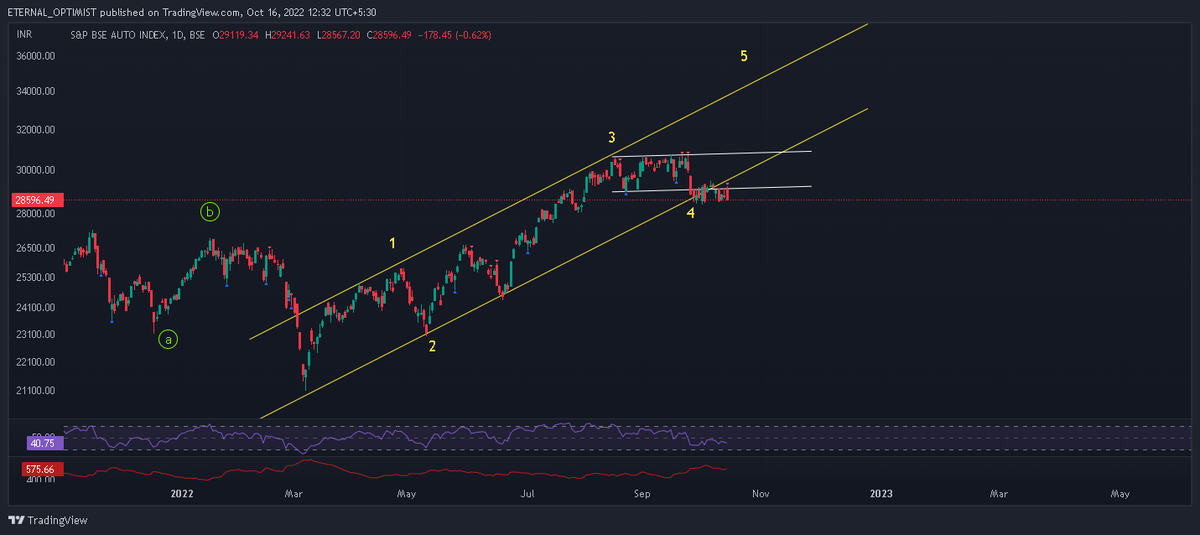Image resolution: width=1200 pixels, height=535 pixels.
Task: Select the yellow wave label 2
Action: [x=432, y=347]
